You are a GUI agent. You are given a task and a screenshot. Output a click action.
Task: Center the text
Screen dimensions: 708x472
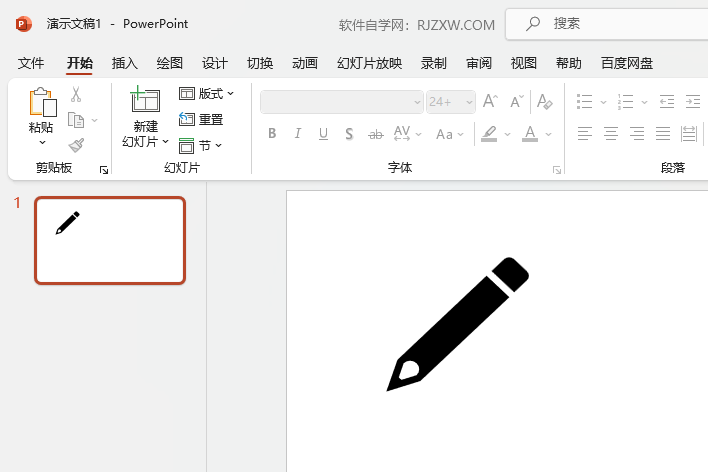tap(611, 134)
